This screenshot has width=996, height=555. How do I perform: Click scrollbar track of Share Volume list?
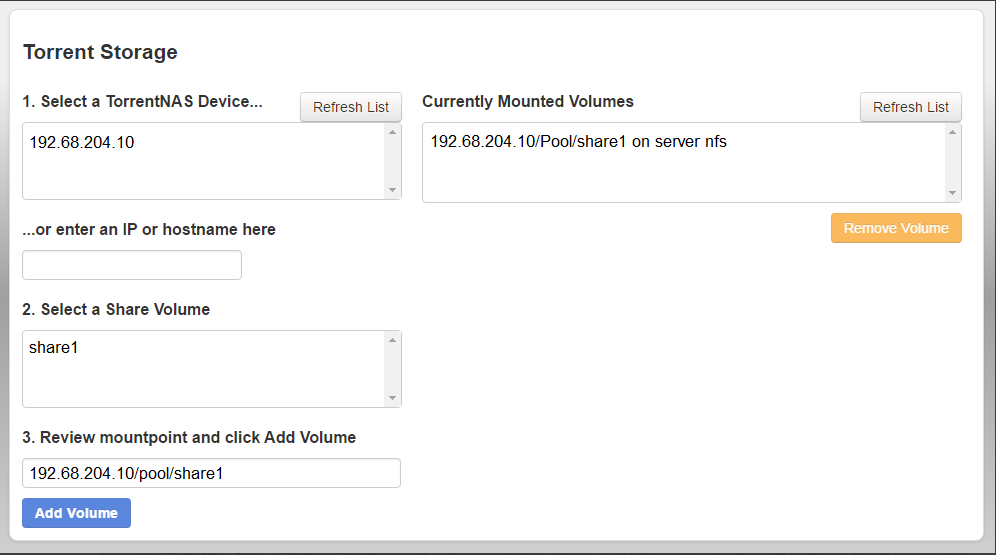(x=392, y=369)
